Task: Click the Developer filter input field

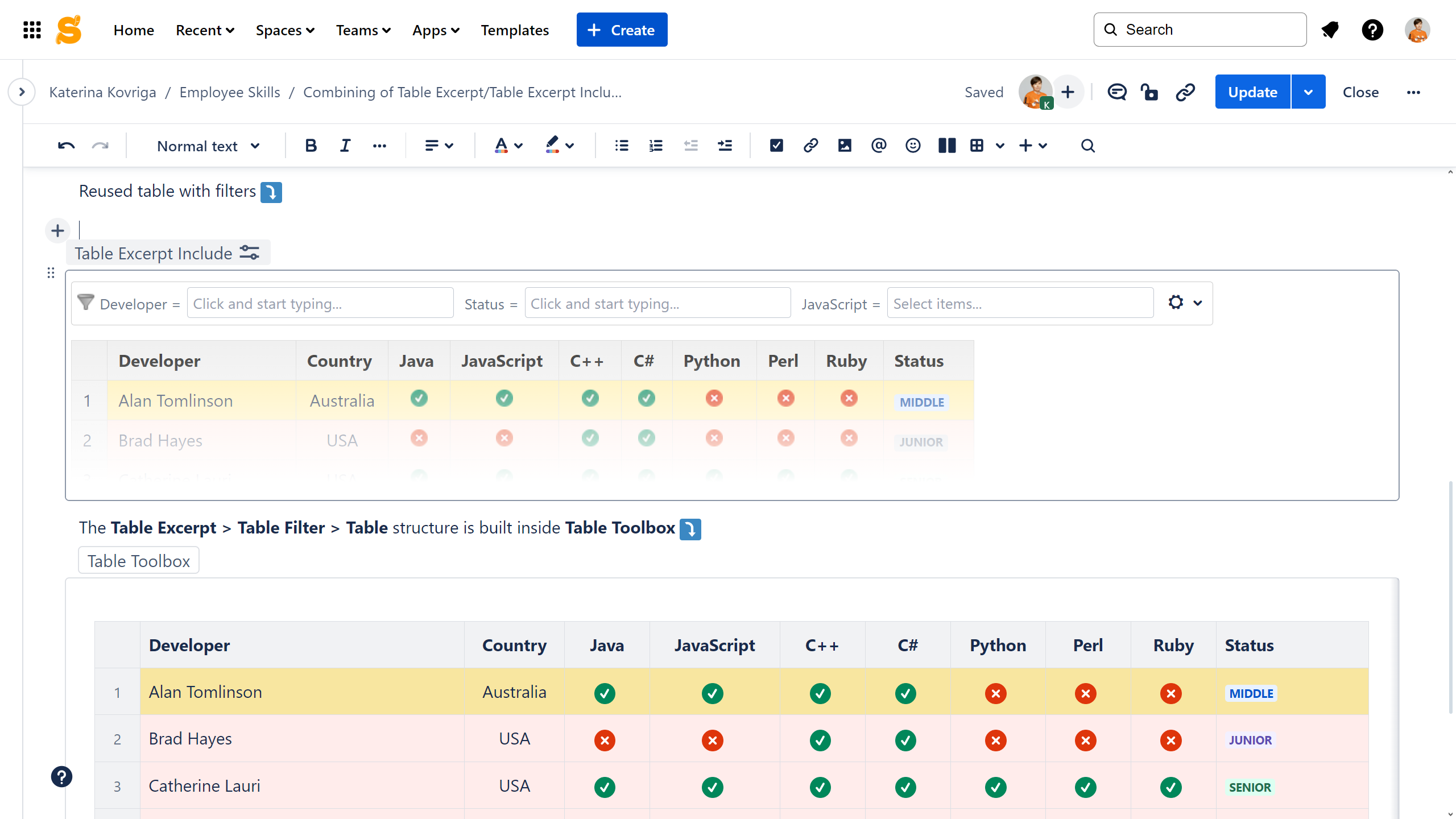Action: 320,304
